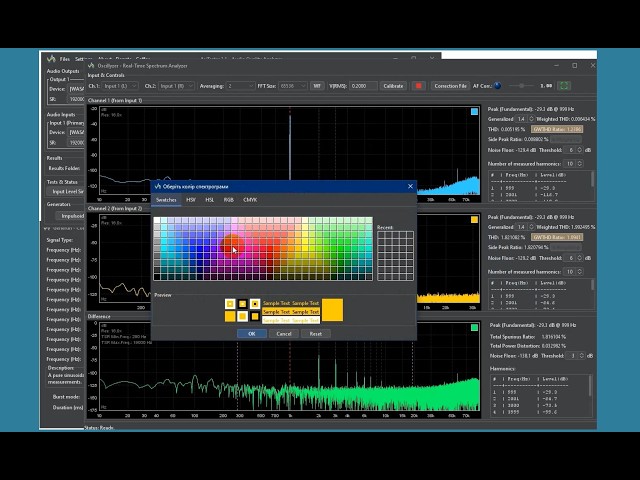Confirm the color with OK
This screenshot has height=480, width=640.
click(x=252, y=333)
